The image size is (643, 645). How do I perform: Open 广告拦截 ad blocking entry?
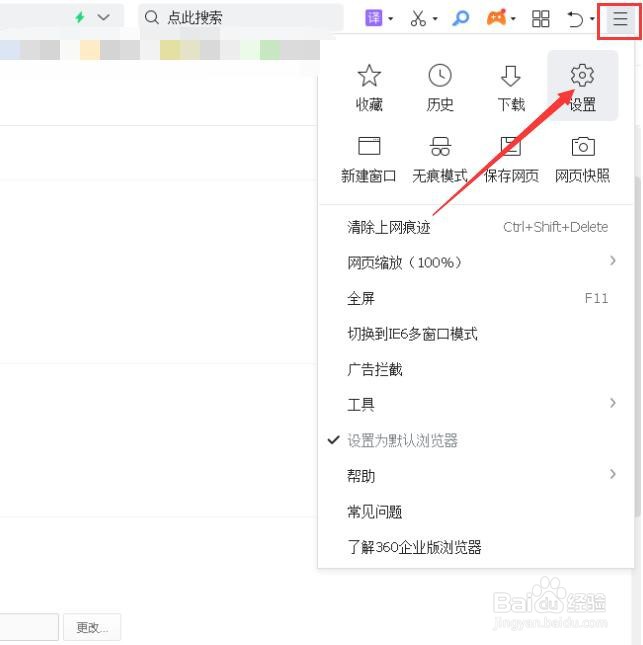(x=476, y=369)
